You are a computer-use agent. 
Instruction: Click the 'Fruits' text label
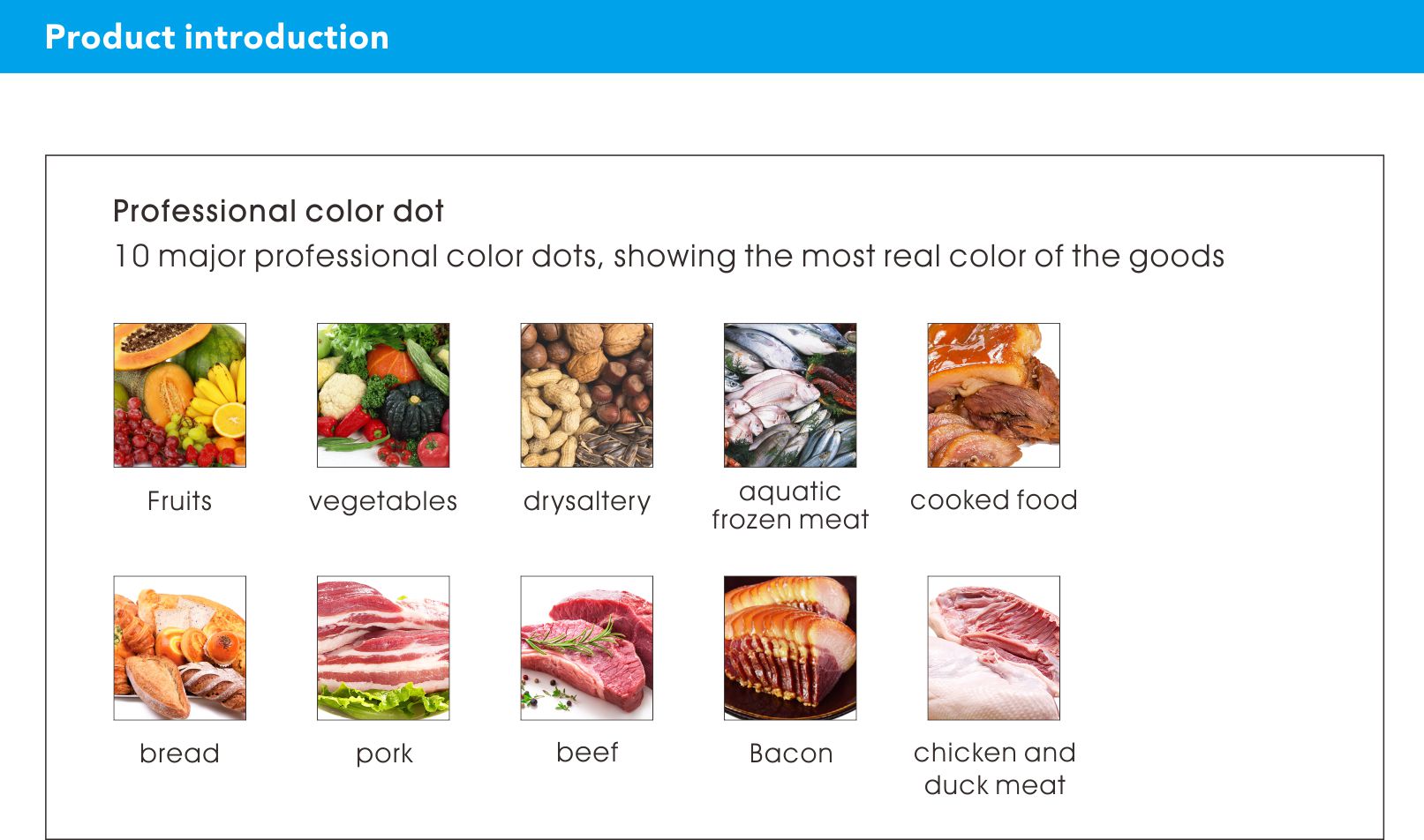179,501
